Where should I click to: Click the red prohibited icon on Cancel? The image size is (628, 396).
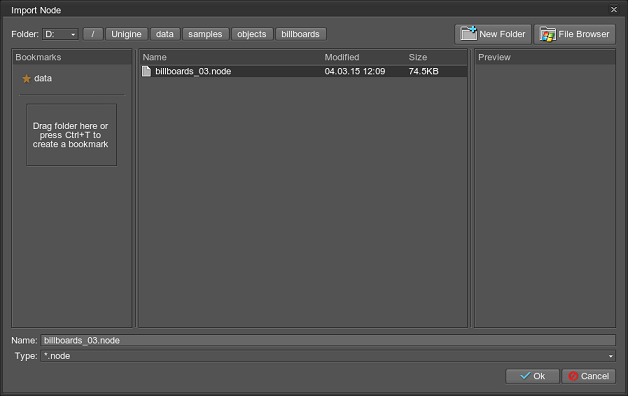coord(573,376)
